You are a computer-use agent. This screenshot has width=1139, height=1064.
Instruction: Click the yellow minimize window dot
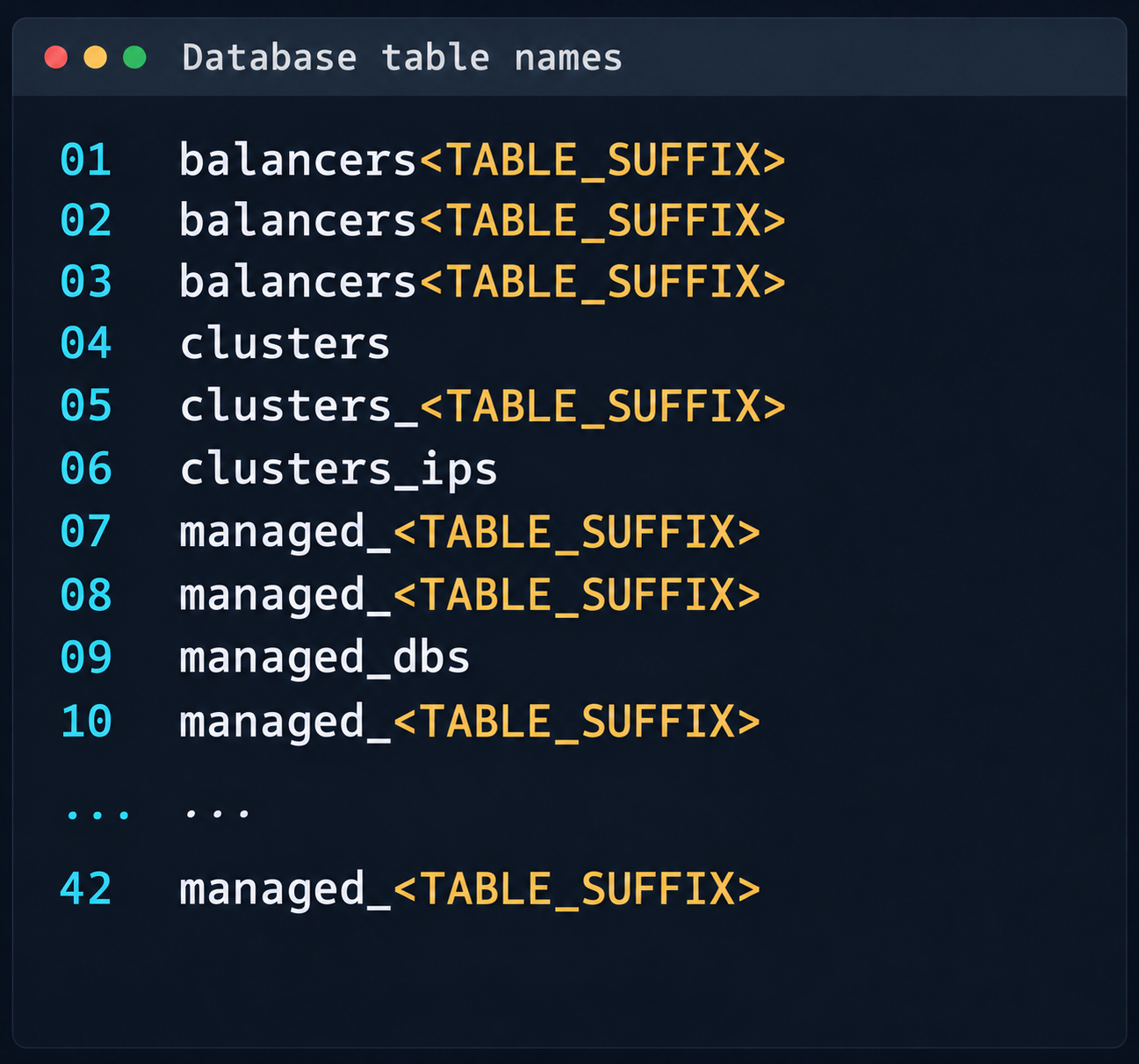tap(95, 58)
